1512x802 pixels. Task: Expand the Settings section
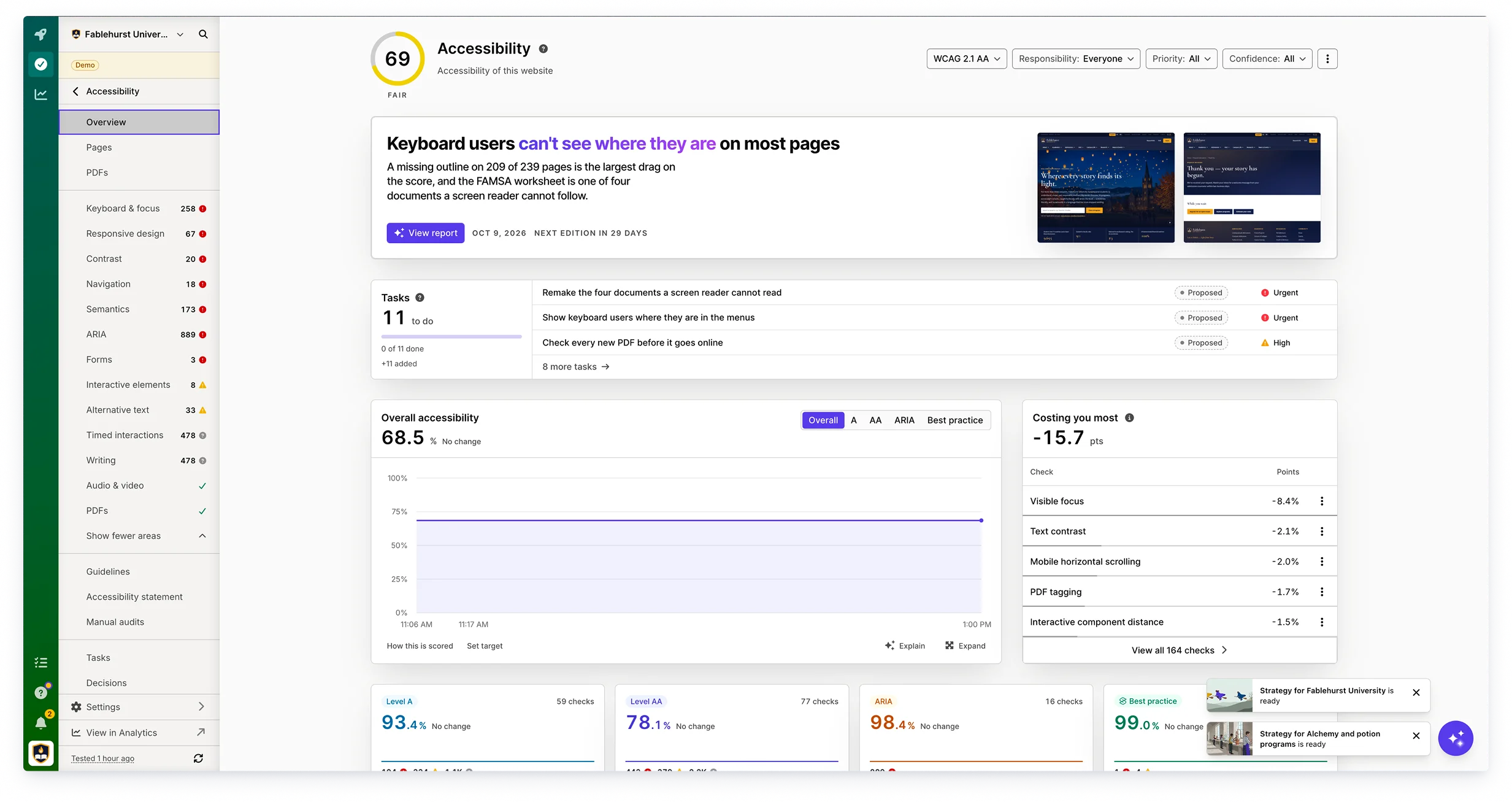click(139, 707)
